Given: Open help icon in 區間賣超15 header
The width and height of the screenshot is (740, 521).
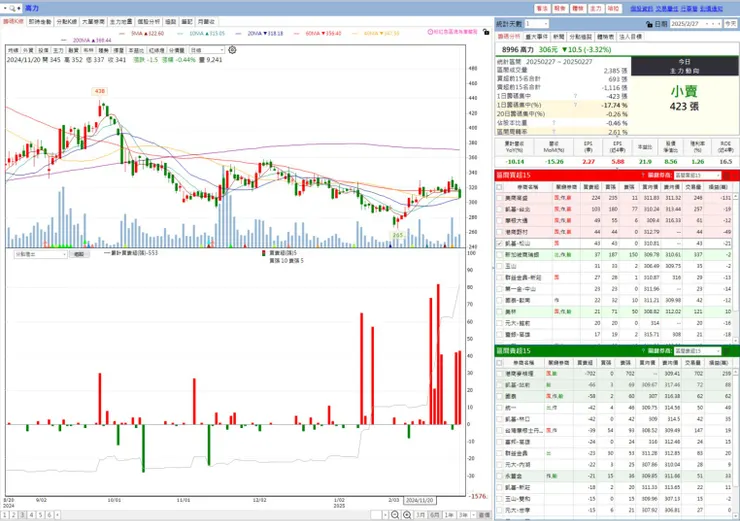Looking at the screenshot, I should pos(643,351).
